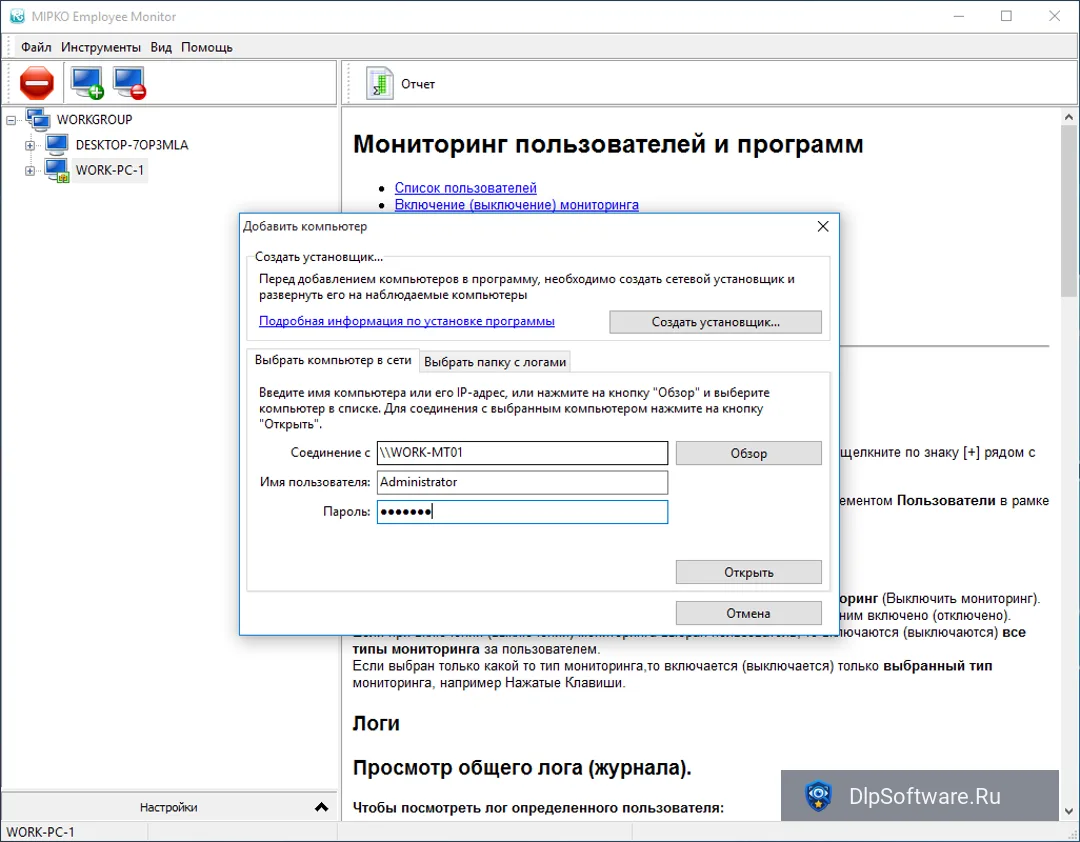Screen dimensions: 1080x842
Task: Click the add computer toolbar icon
Action: pos(87,83)
